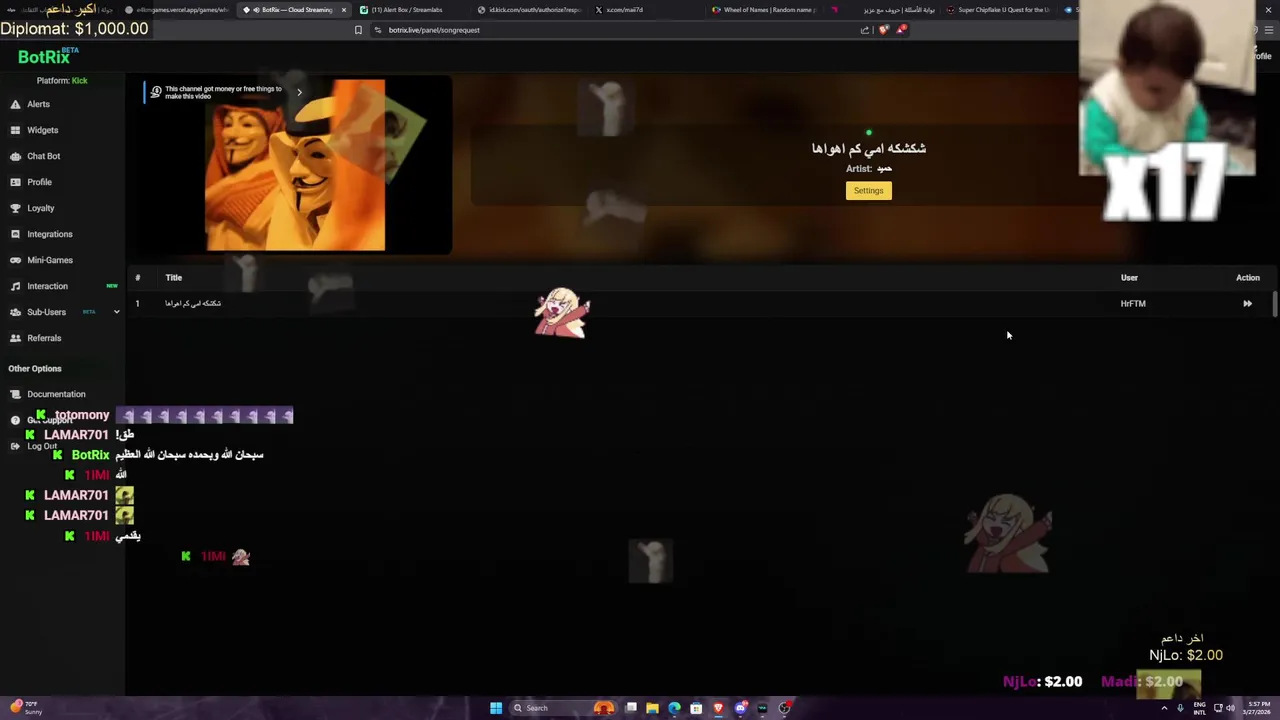Open Discord from taskbar
The image size is (1280, 720).
(x=740, y=708)
